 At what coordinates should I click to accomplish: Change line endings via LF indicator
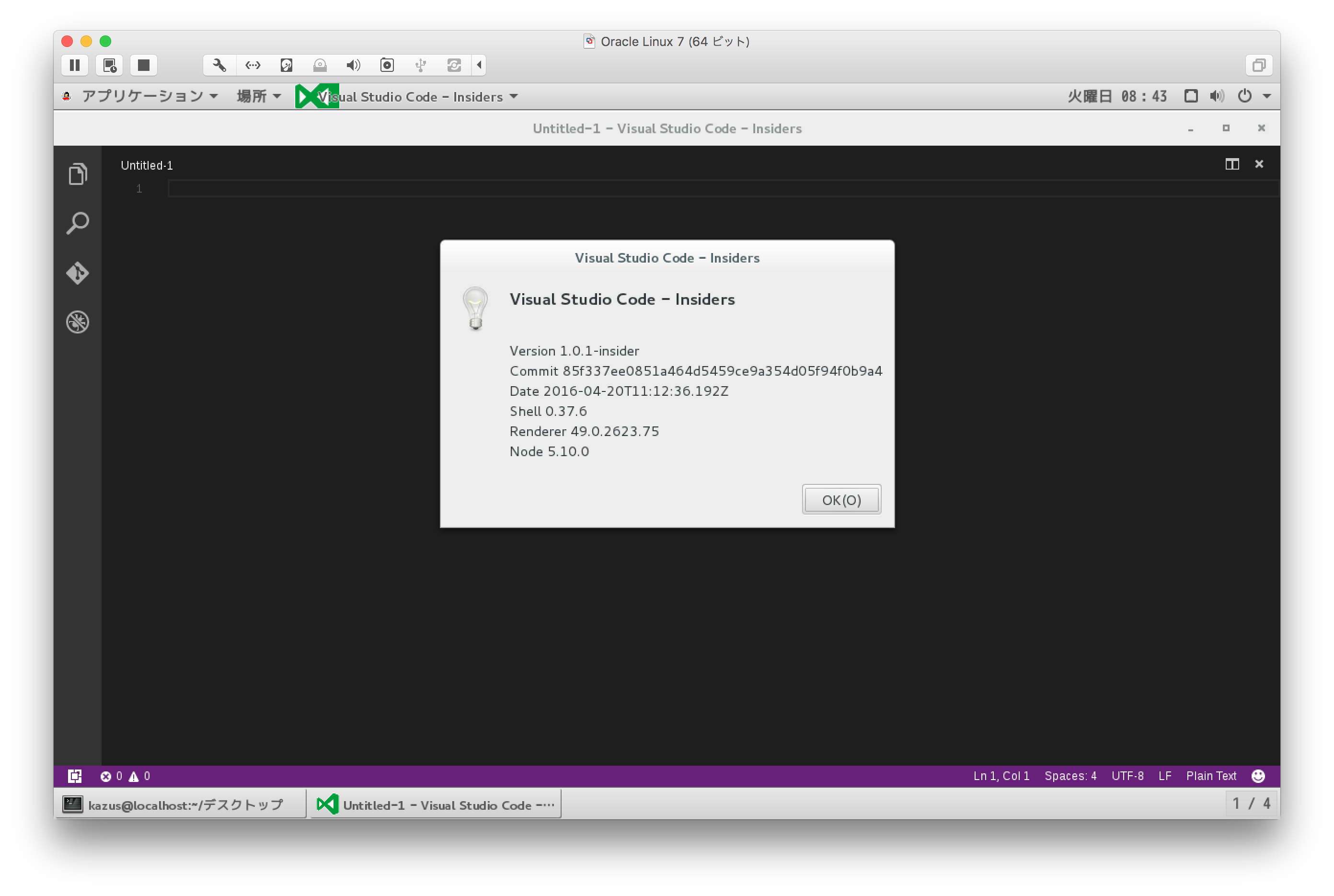click(1164, 776)
